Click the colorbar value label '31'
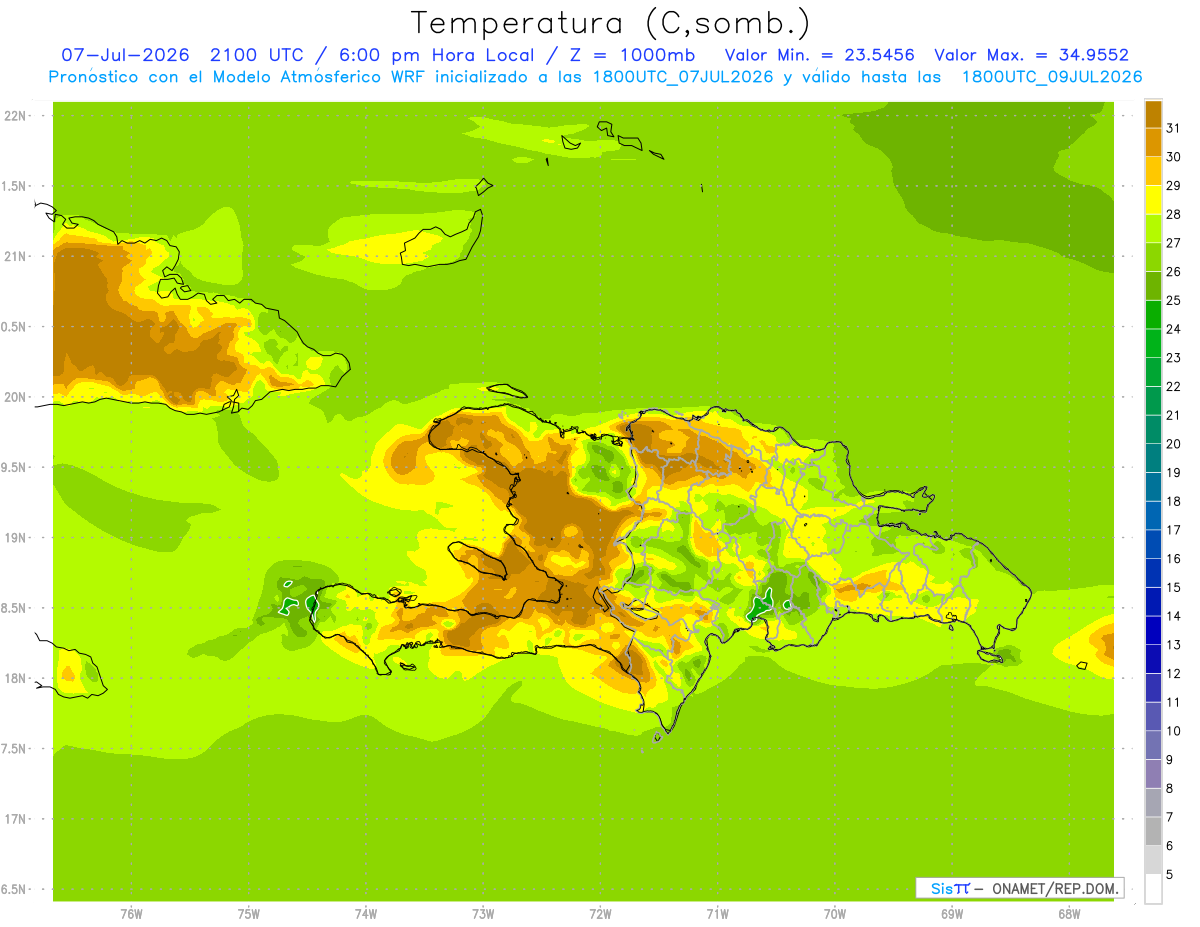This screenshot has width=1200, height=927. [x=1174, y=128]
